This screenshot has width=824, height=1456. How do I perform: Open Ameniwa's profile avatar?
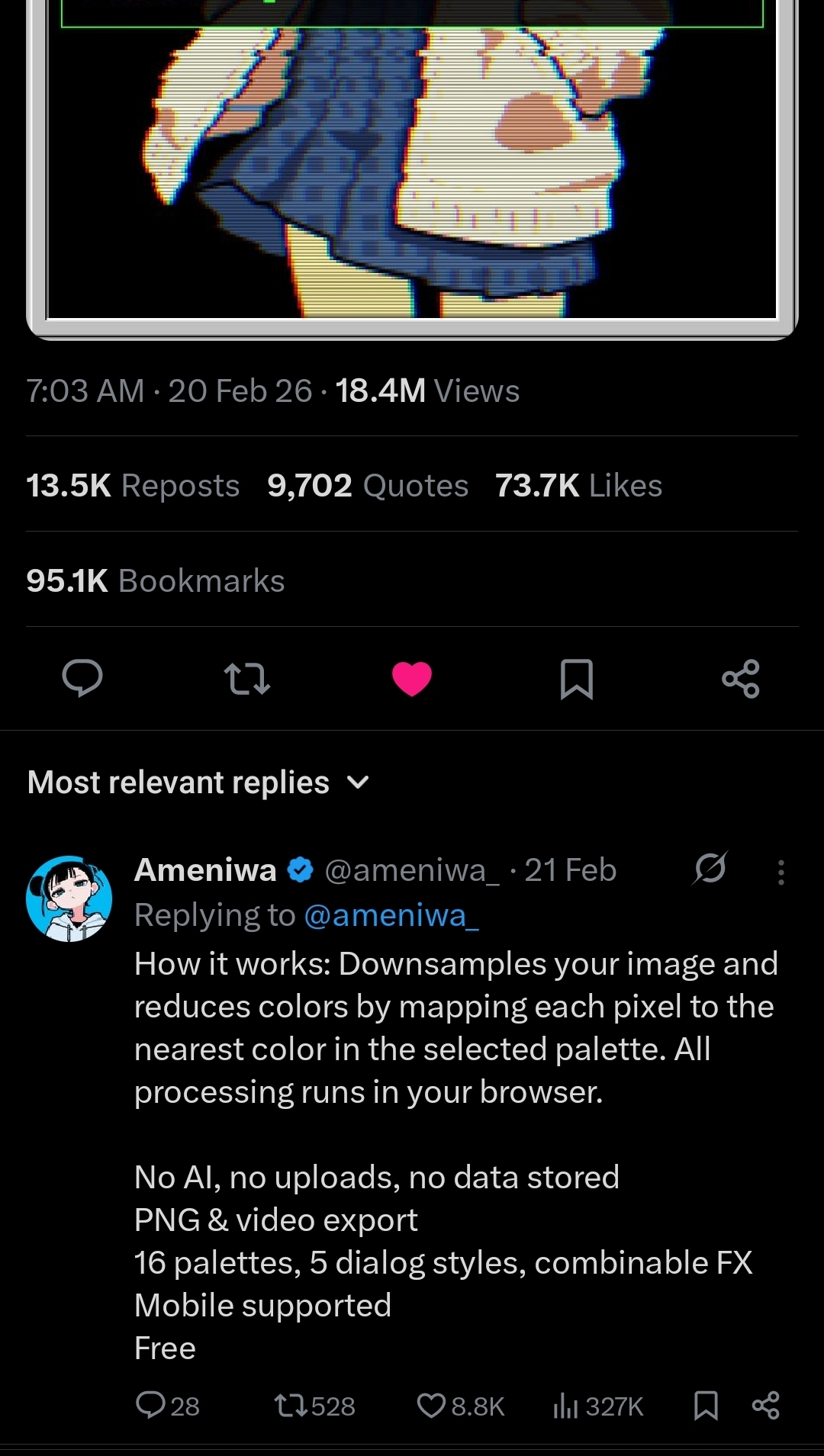pos(69,898)
